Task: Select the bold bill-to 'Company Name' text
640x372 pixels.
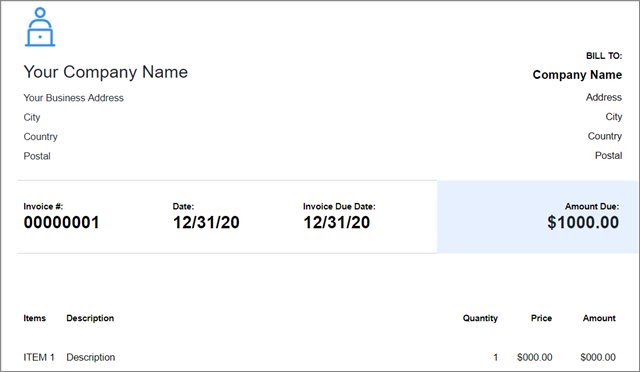Action: point(577,75)
